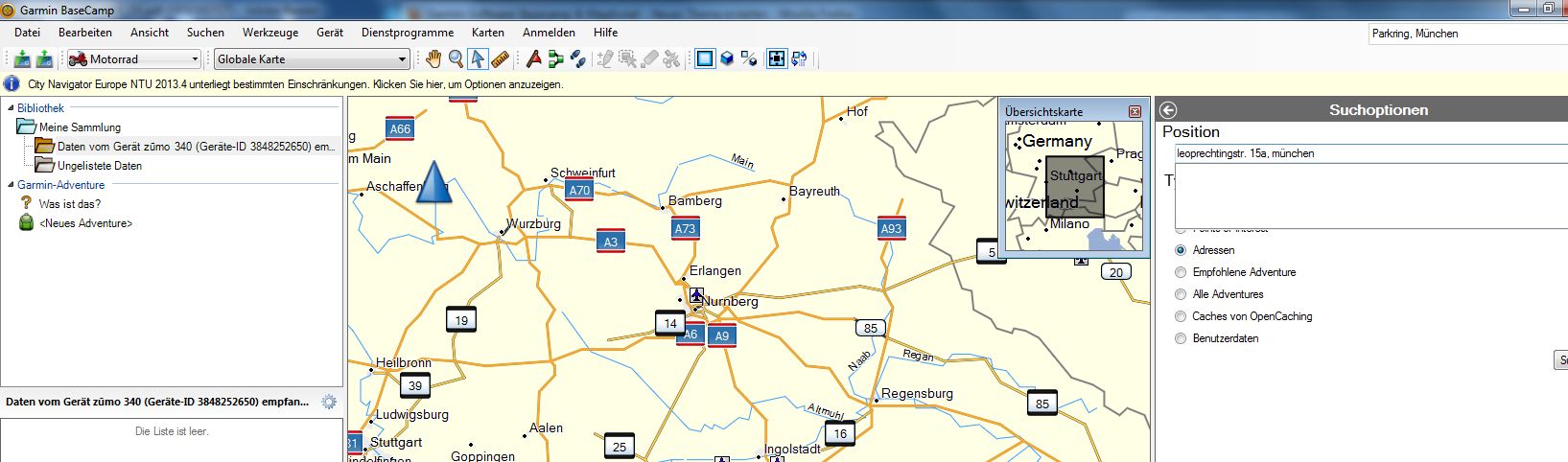Open the Bearbeiten menu
Screen dimensions: 1568x462
(x=85, y=33)
